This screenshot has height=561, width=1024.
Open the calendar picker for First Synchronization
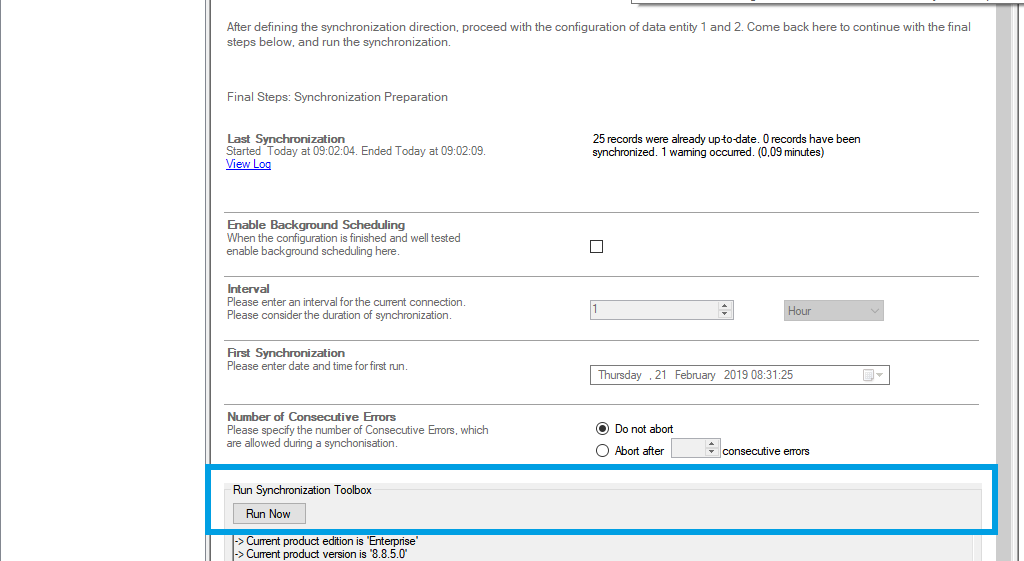tap(871, 375)
